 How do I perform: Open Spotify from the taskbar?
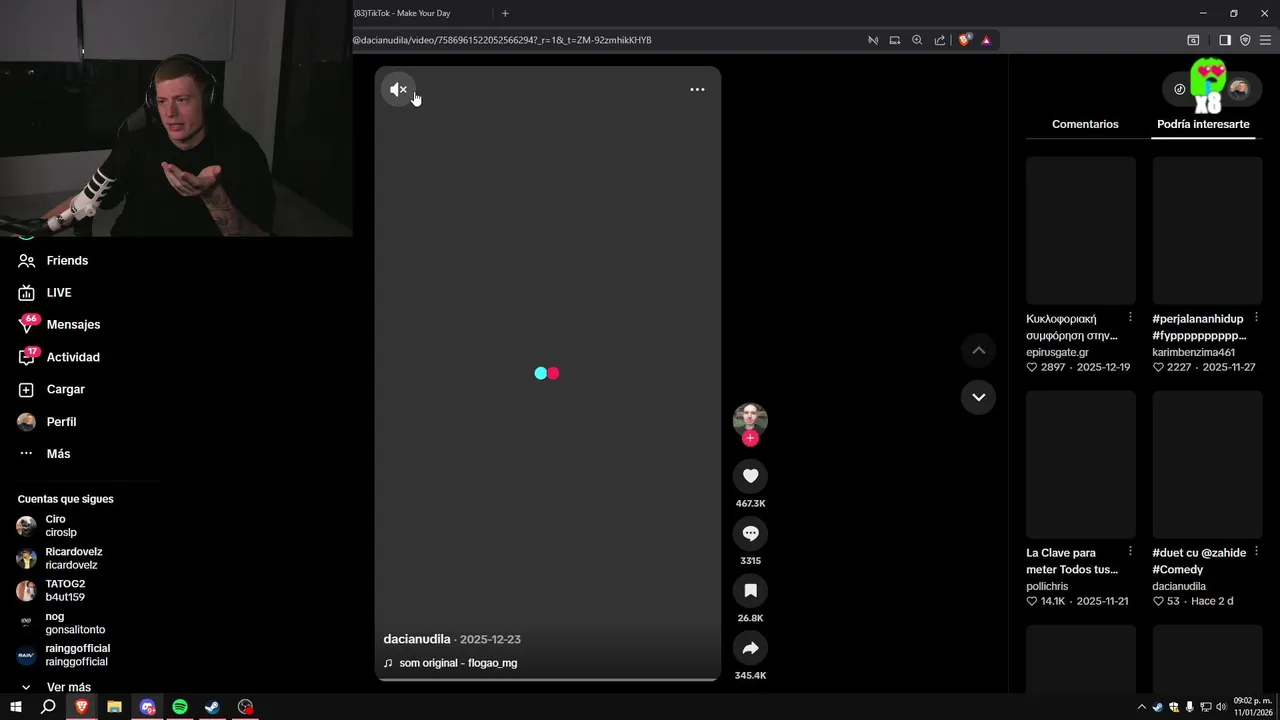click(180, 707)
